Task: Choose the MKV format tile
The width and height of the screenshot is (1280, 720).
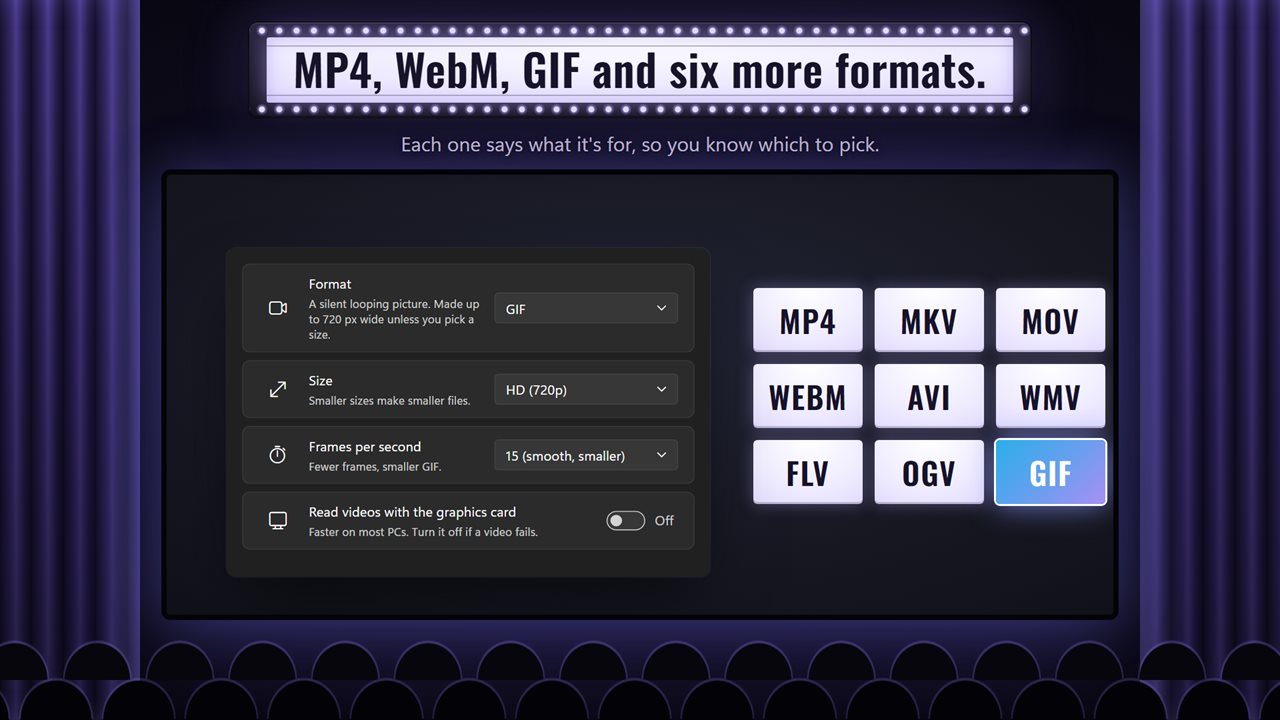Action: click(x=929, y=320)
